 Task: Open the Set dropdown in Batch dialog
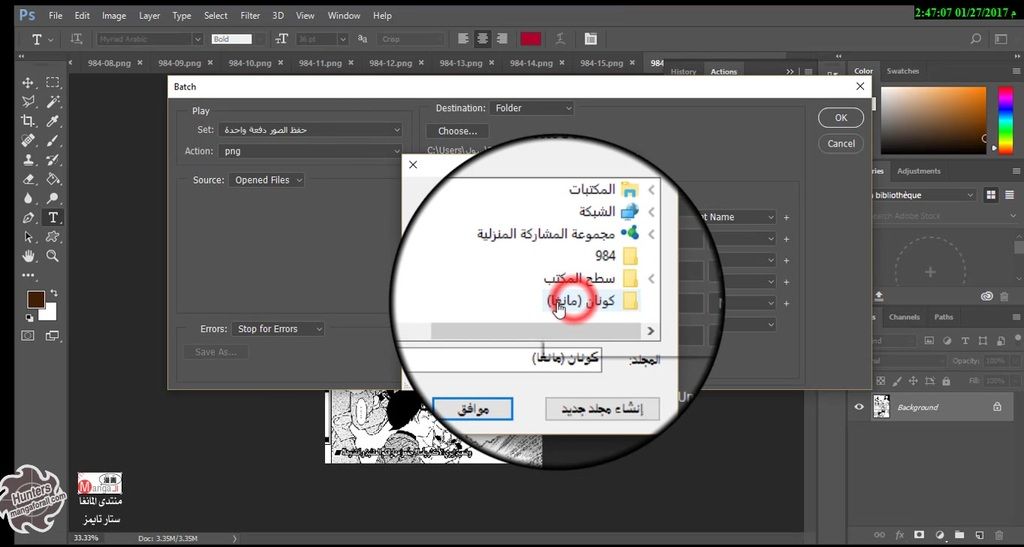(310, 130)
